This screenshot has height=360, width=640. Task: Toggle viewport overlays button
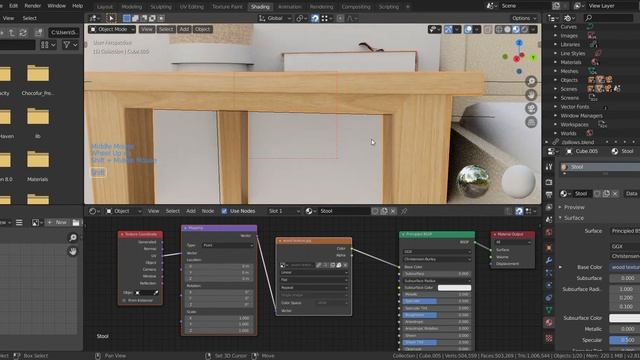(468, 29)
